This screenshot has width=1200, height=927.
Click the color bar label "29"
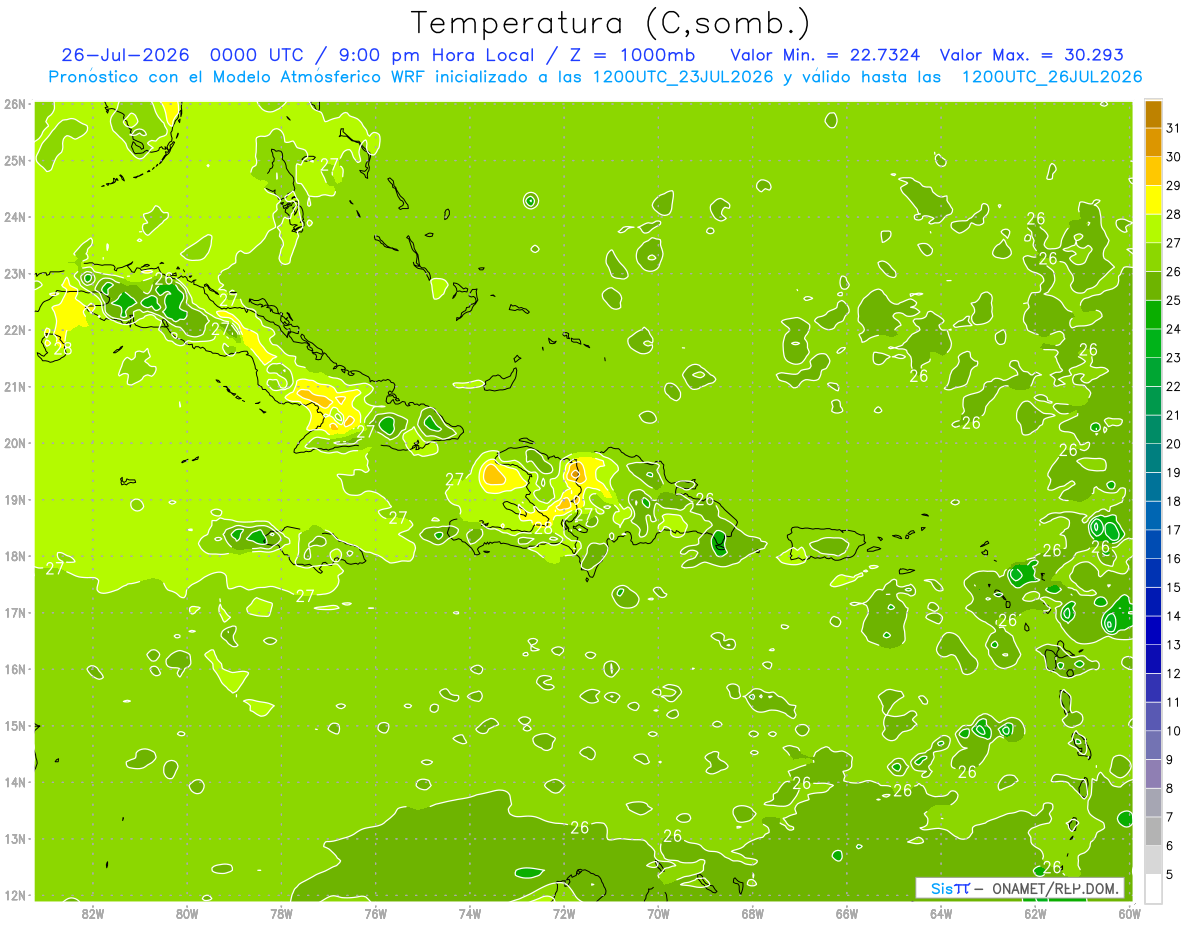(x=1174, y=186)
